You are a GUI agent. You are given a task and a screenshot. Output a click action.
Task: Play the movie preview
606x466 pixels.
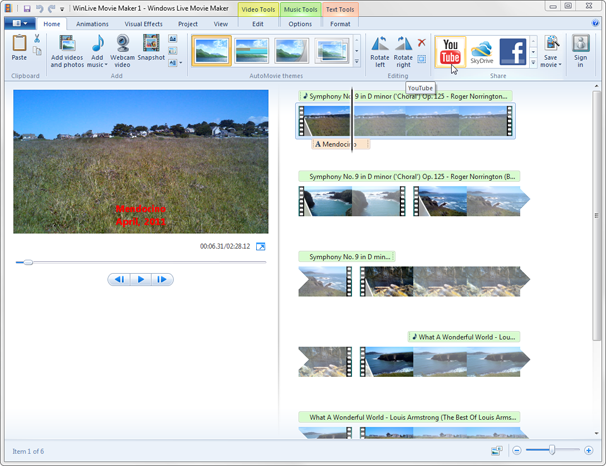141,279
